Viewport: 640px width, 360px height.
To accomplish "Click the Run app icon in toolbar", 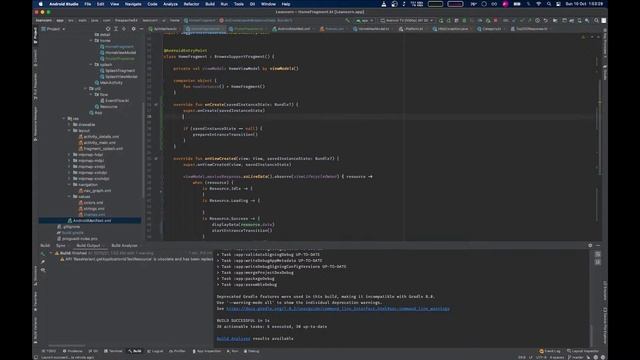I will coord(441,20).
